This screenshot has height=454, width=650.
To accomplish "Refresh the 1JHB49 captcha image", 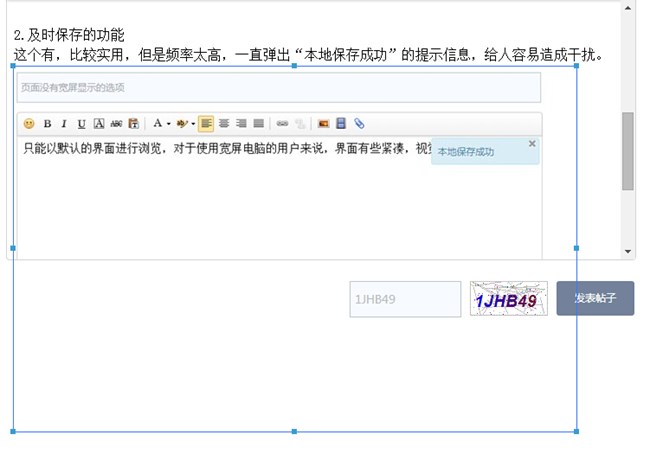I will 508,299.
